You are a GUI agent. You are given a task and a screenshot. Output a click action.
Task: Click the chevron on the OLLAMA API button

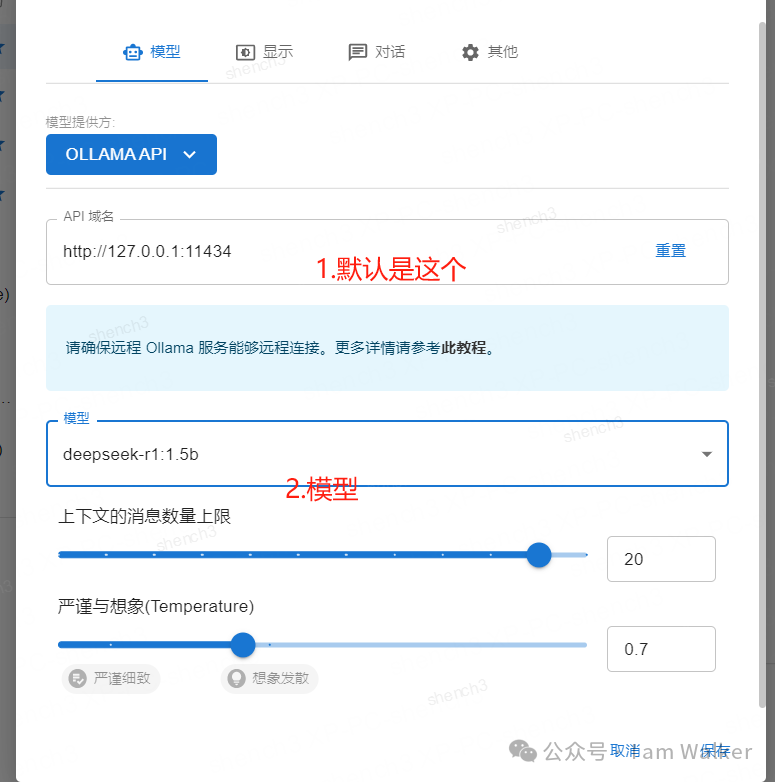190,155
